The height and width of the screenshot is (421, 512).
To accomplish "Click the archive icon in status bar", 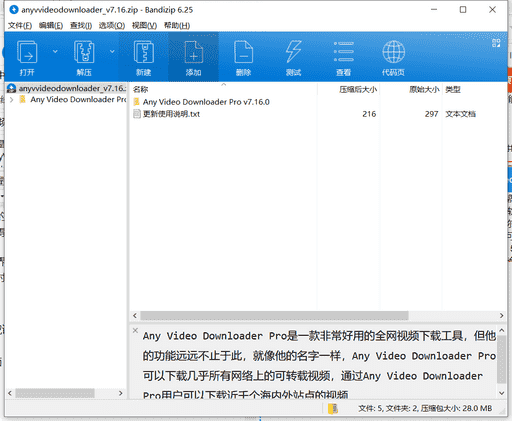I will click(333, 408).
